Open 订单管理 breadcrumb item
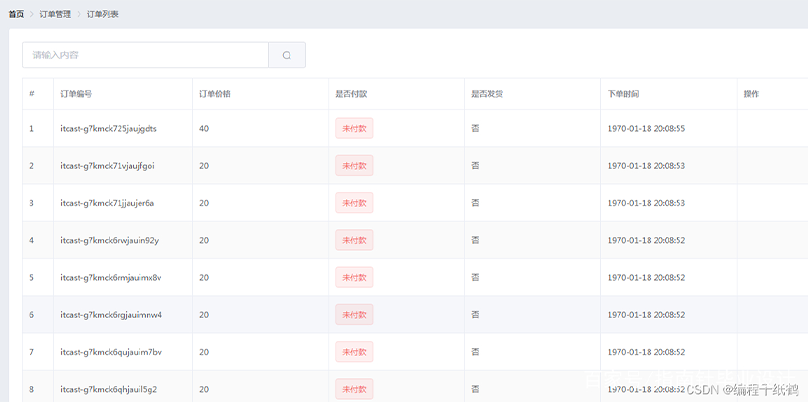The width and height of the screenshot is (808, 402). [55, 14]
